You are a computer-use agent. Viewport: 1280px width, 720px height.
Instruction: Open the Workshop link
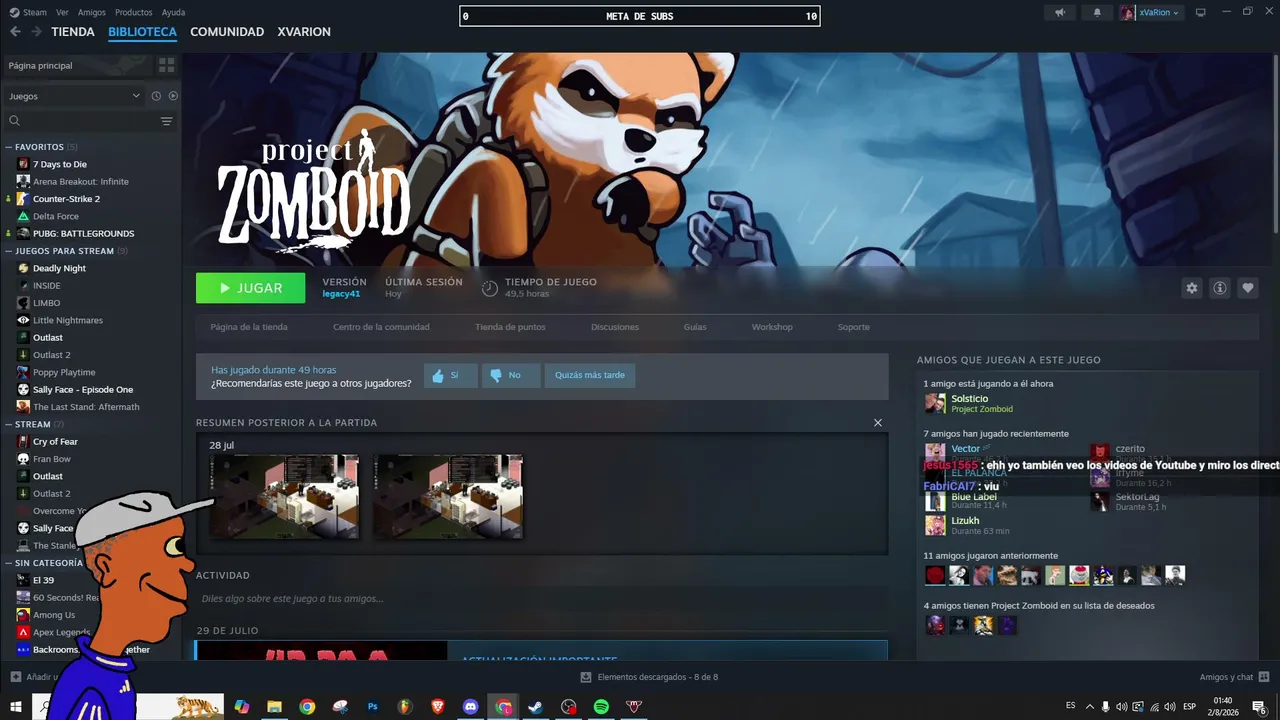tap(772, 327)
